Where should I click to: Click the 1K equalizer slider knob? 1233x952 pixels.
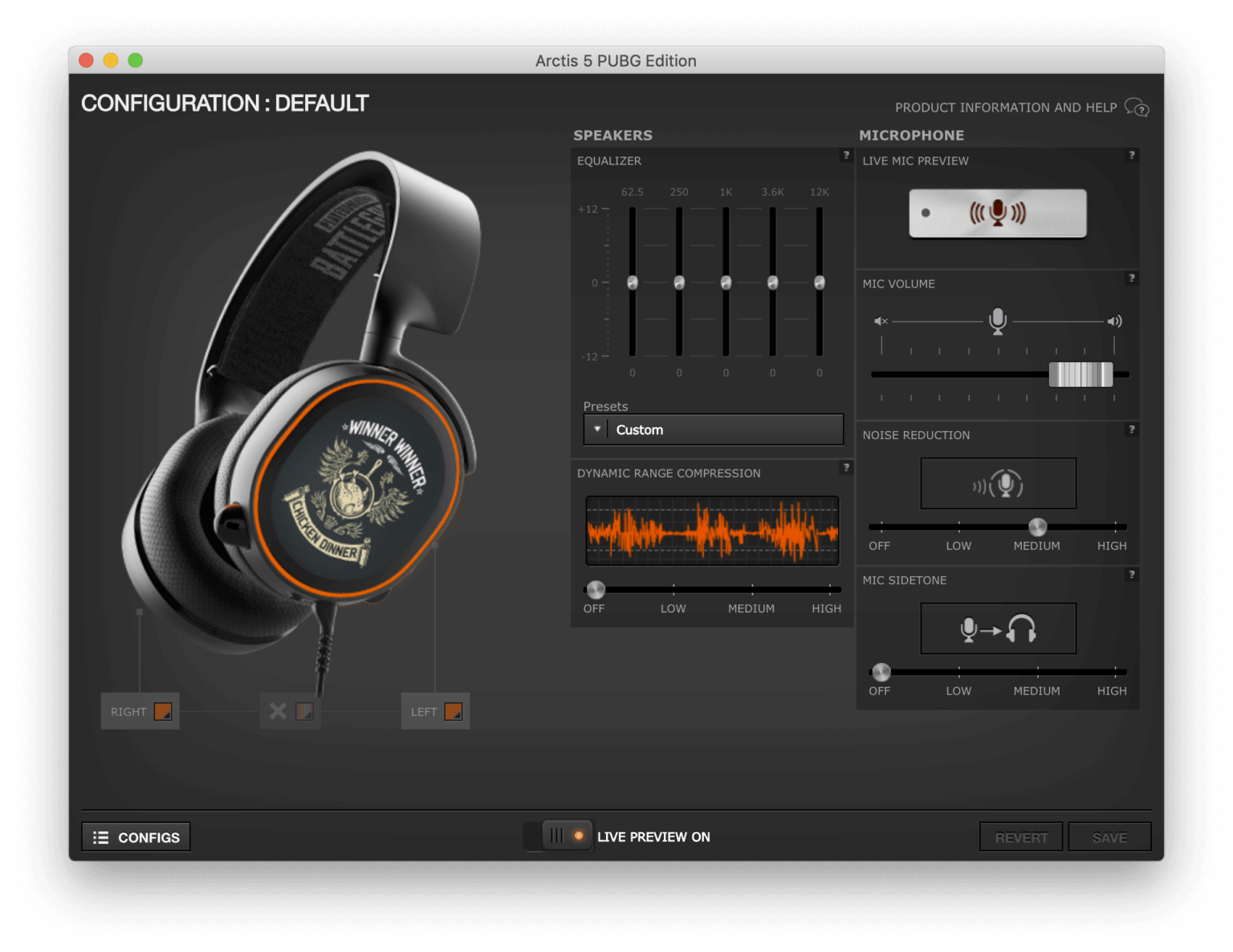[726, 283]
